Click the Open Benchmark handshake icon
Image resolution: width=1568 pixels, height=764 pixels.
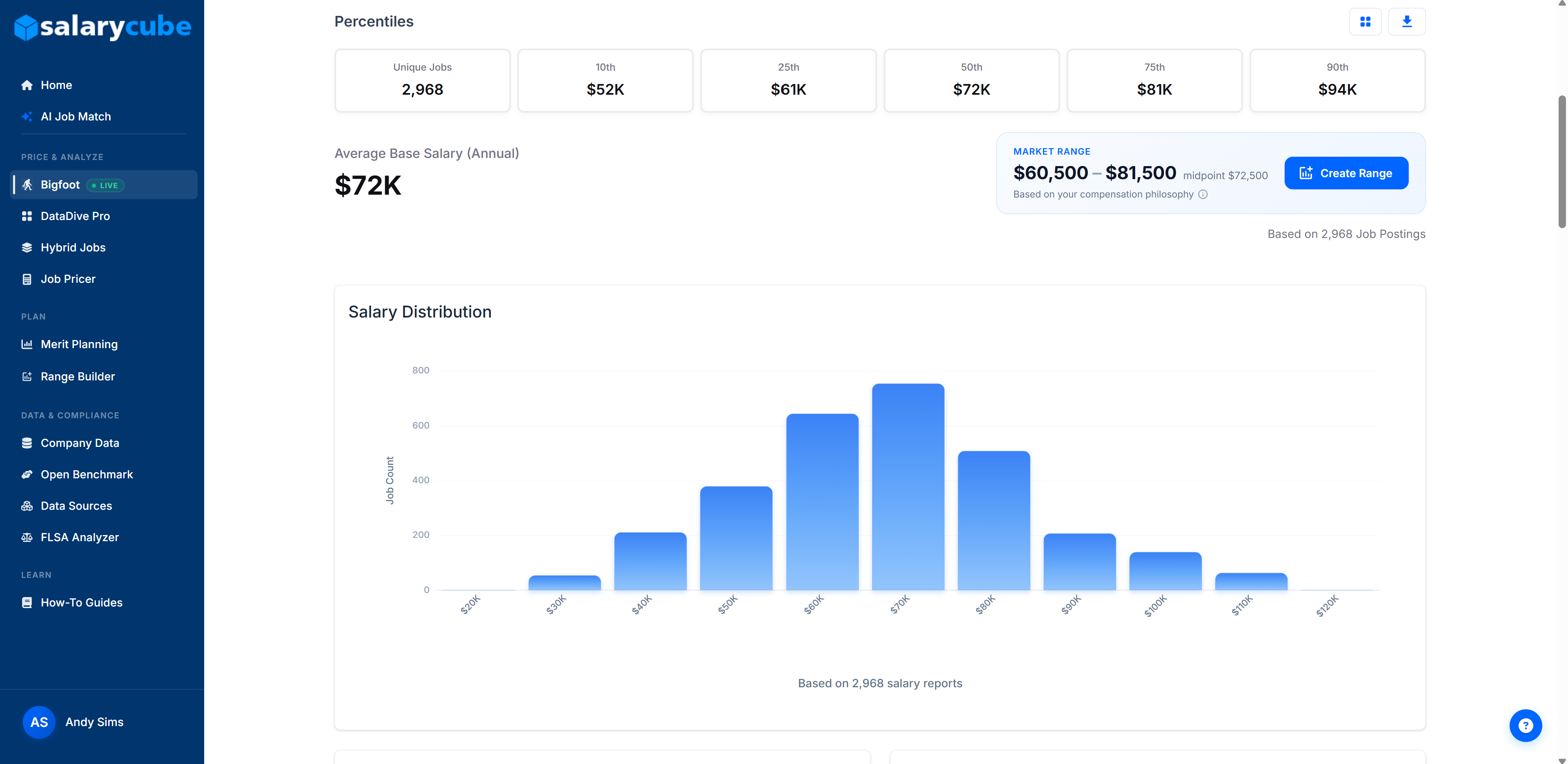click(27, 475)
